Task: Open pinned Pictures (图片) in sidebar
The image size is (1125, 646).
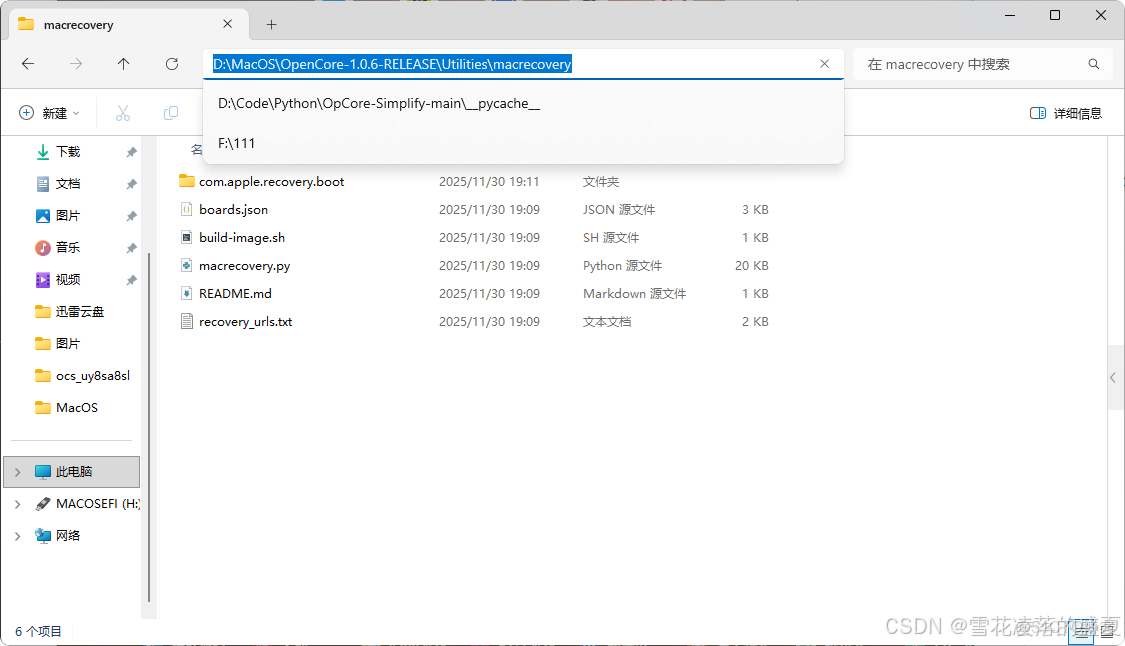Action: (68, 215)
